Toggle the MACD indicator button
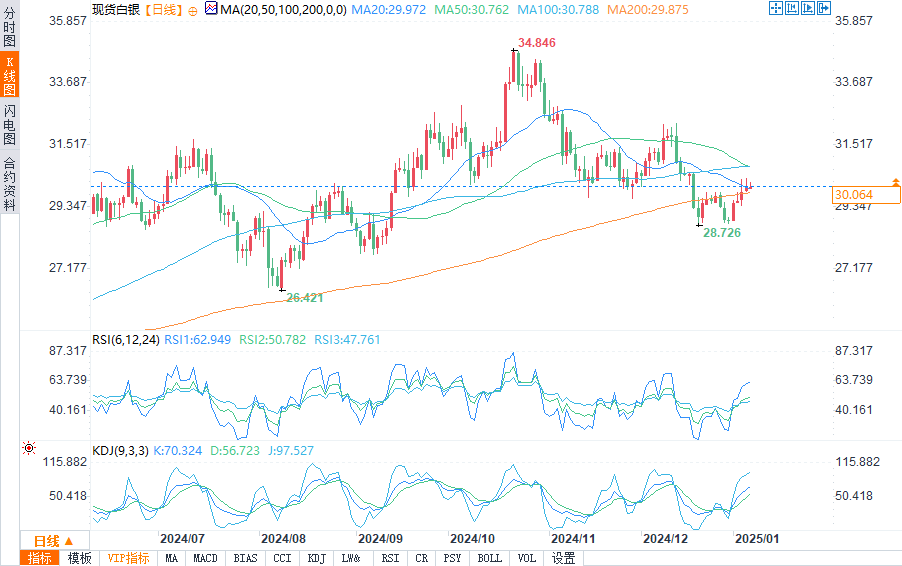The image size is (902, 566). click(205, 558)
